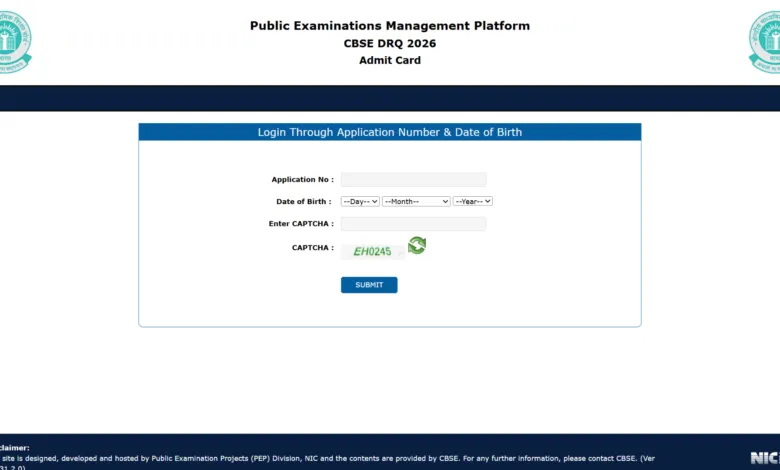Click the 'Enter CAPTCHA :' label
Screen dimensions: 780x470
301,224
